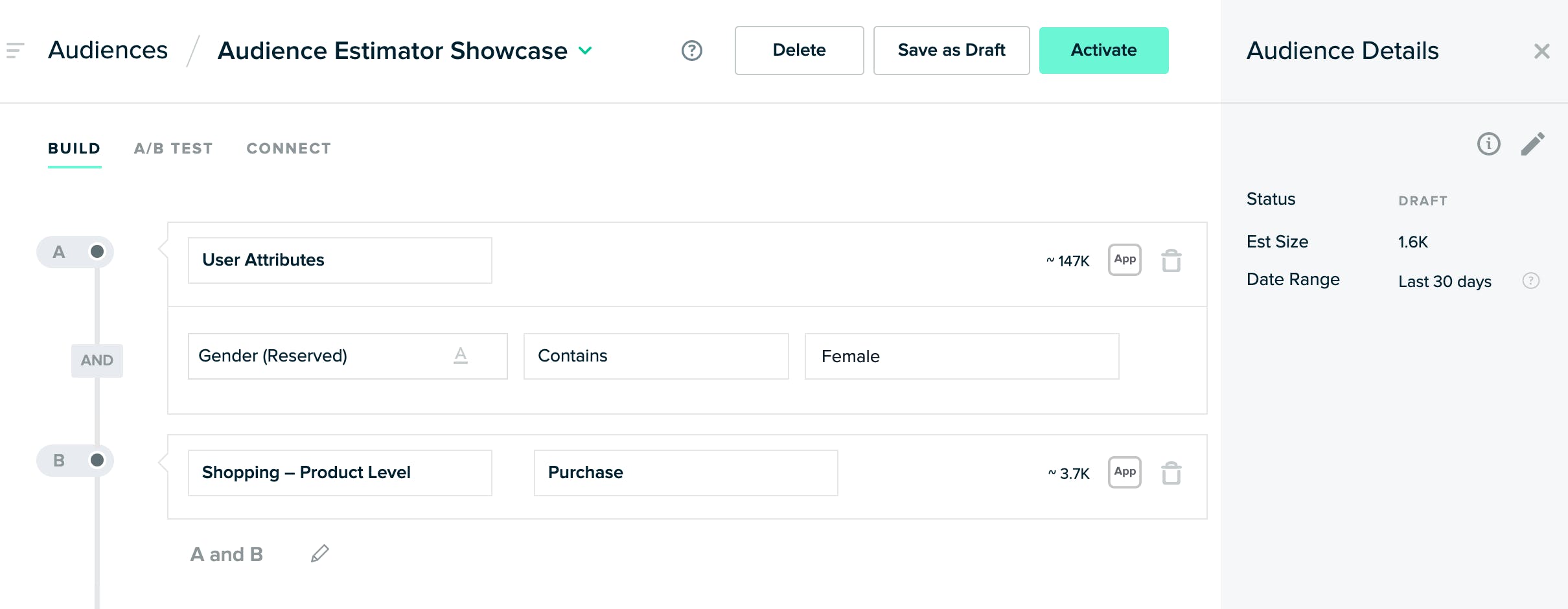Open the Gender (Reserved) attribute dropdown
Screen dimensions: 1568x609
point(347,356)
